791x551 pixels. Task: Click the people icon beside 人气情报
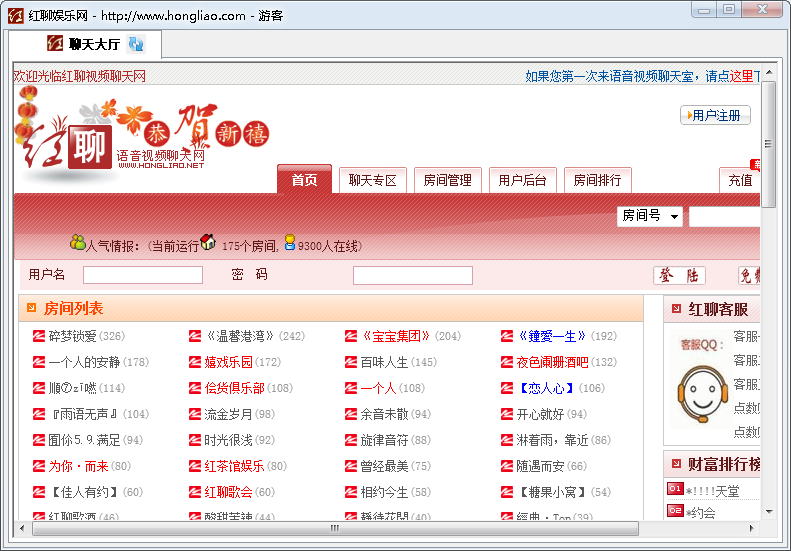click(x=77, y=243)
